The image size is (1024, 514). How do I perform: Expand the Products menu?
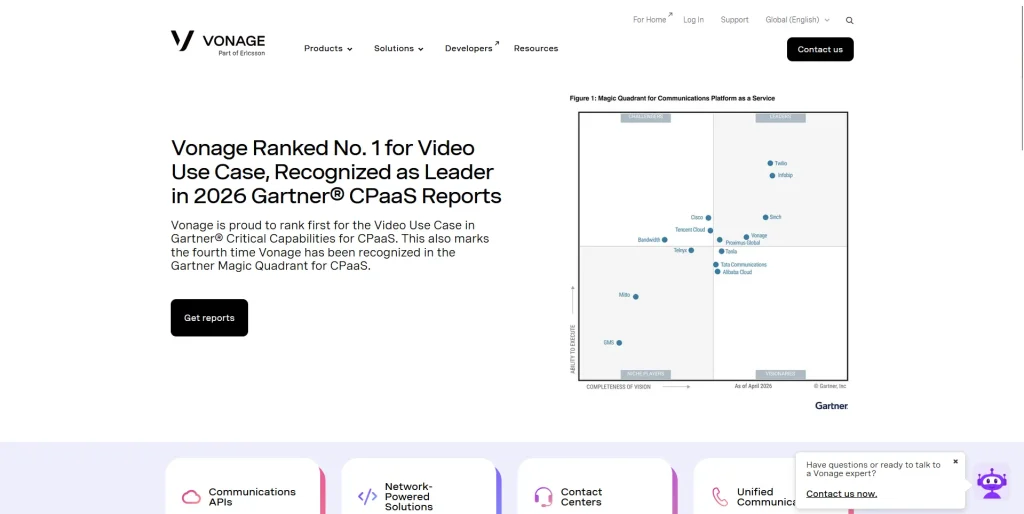coord(328,48)
